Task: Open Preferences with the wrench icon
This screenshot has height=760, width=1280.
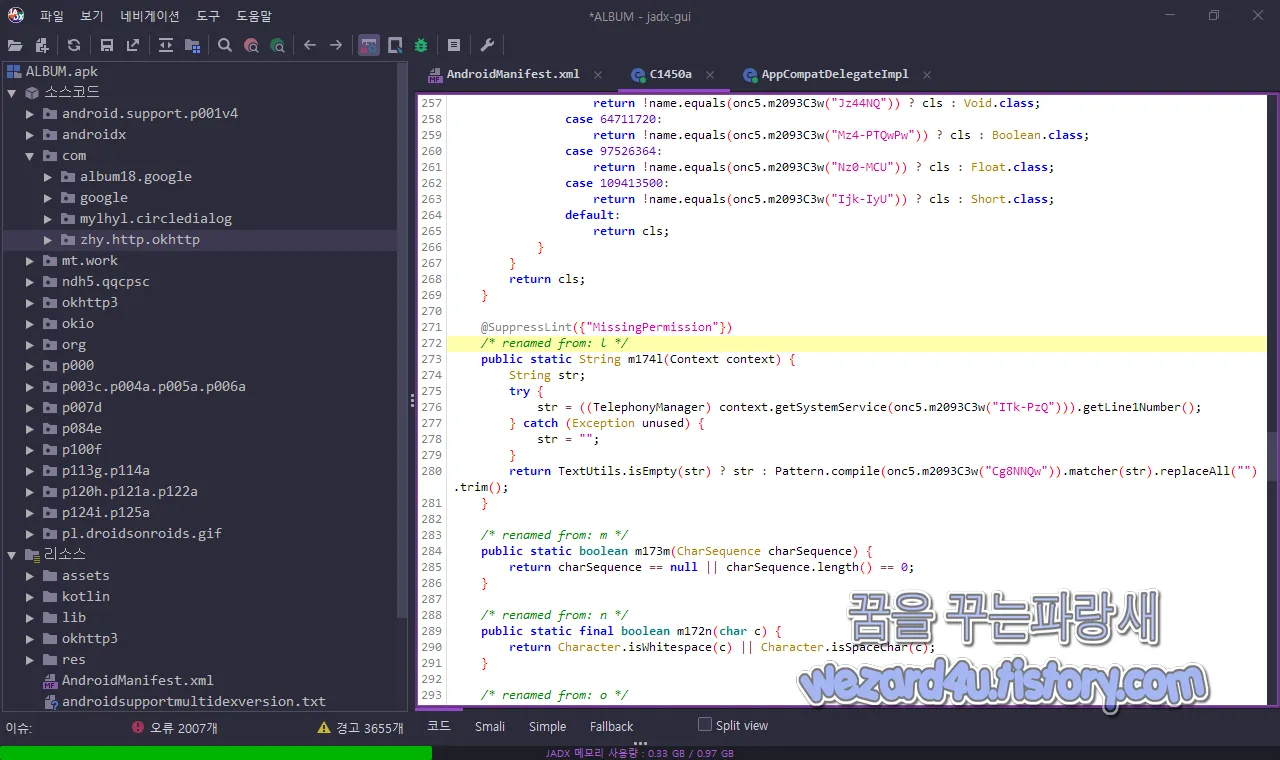Action: 487,45
